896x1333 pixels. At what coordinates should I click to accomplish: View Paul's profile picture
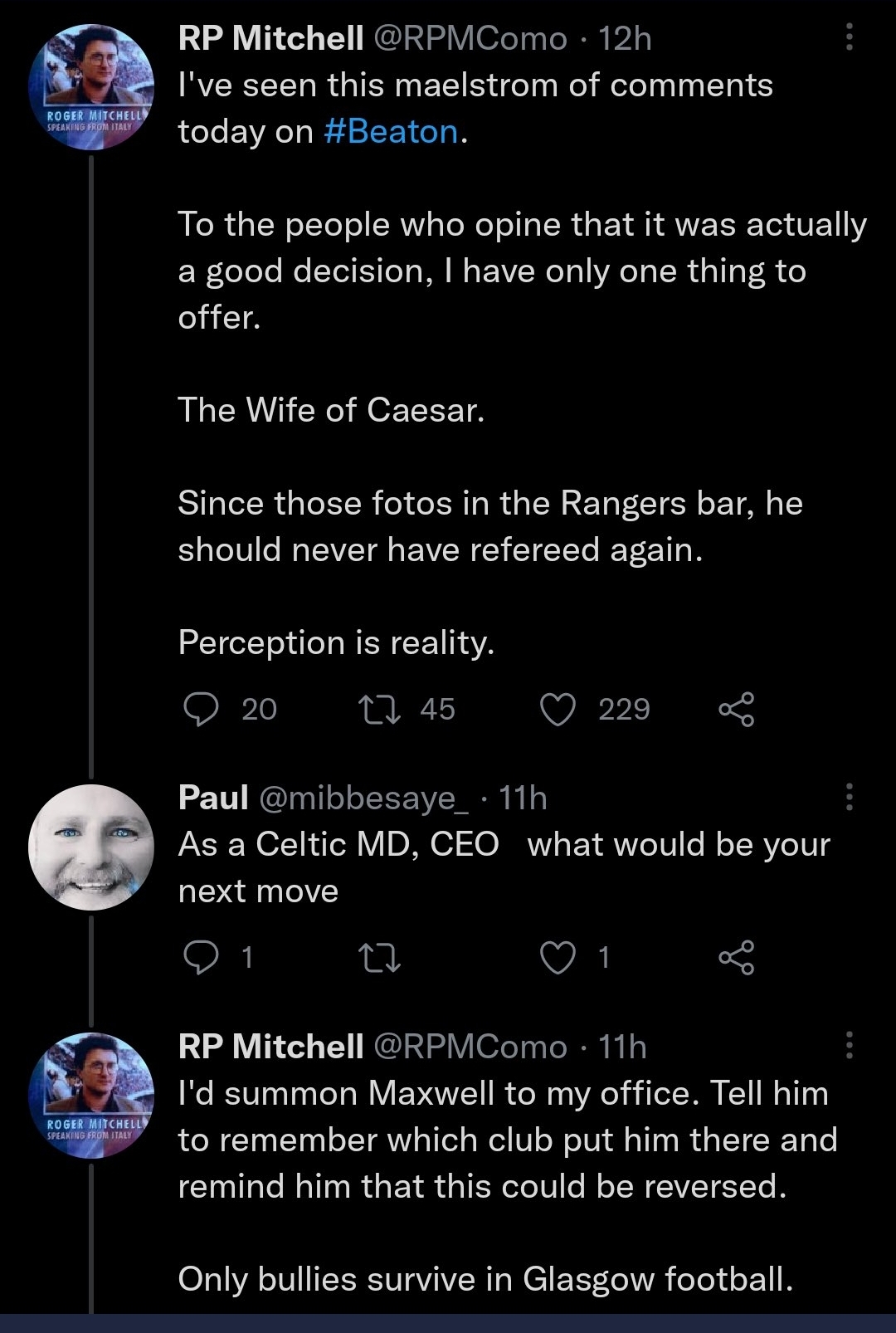(x=91, y=847)
